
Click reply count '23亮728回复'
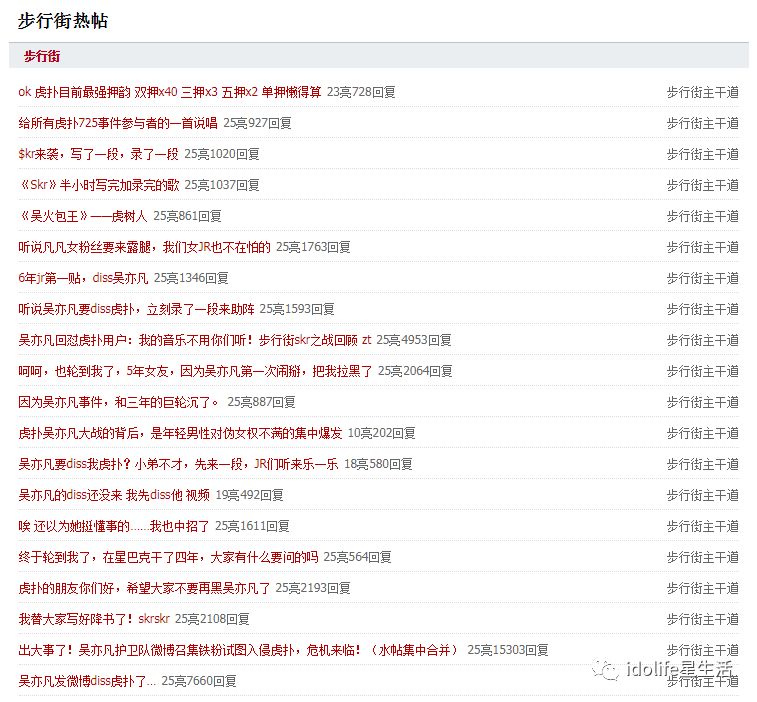tap(361, 92)
